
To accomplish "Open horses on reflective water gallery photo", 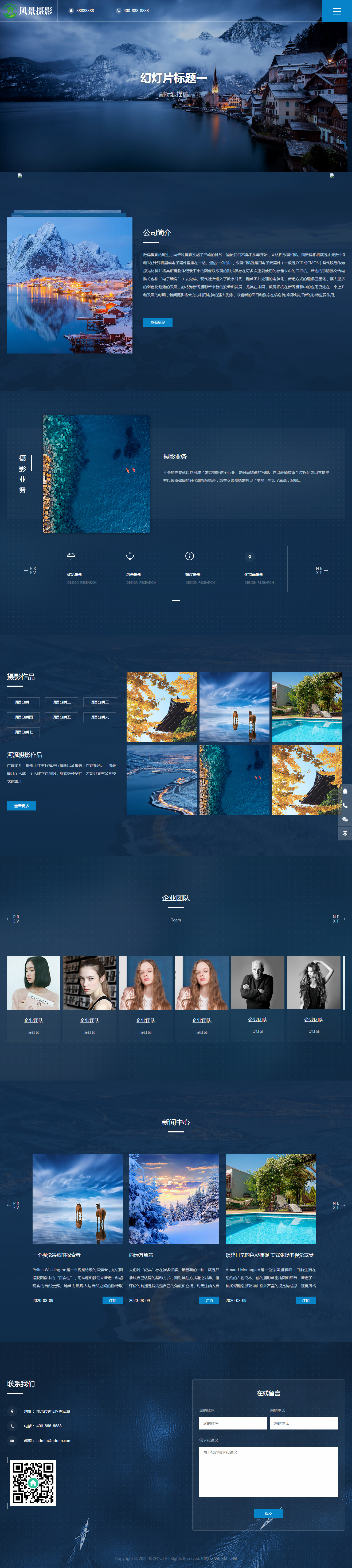I will pyautogui.click(x=234, y=707).
